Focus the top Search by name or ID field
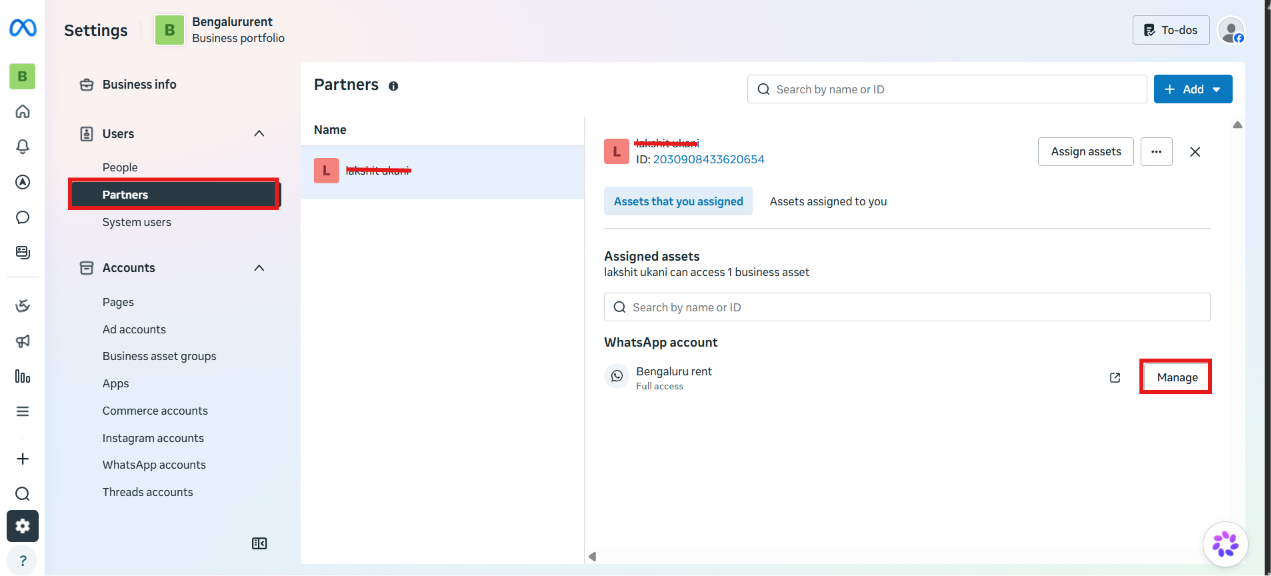This screenshot has height=576, width=1271. point(947,89)
